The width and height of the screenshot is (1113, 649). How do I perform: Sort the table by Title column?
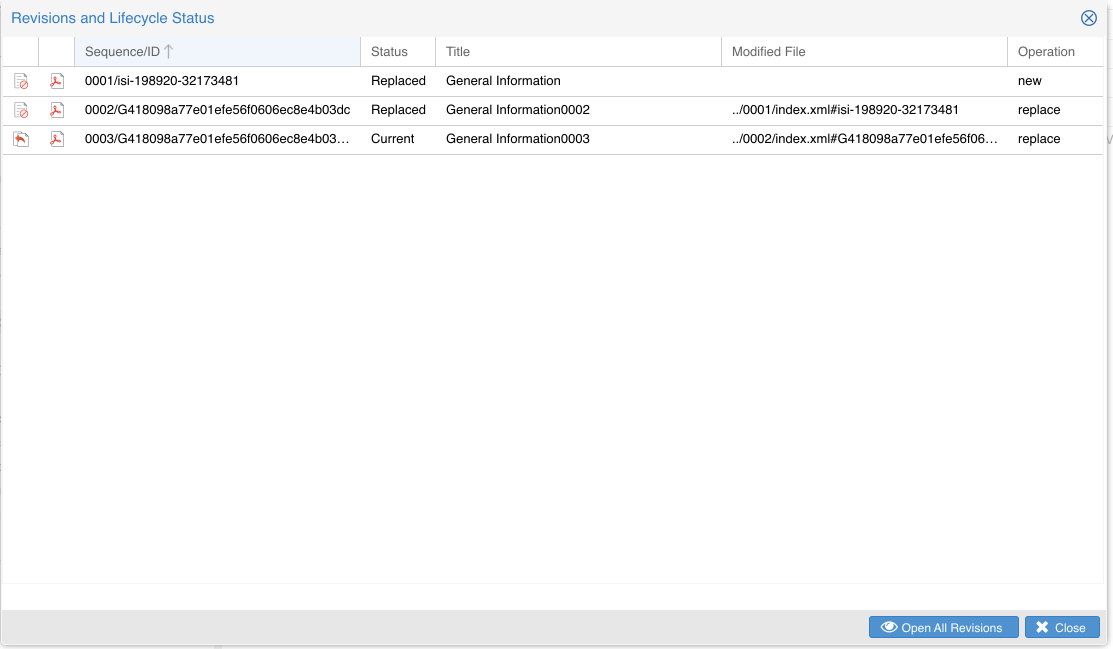[458, 52]
